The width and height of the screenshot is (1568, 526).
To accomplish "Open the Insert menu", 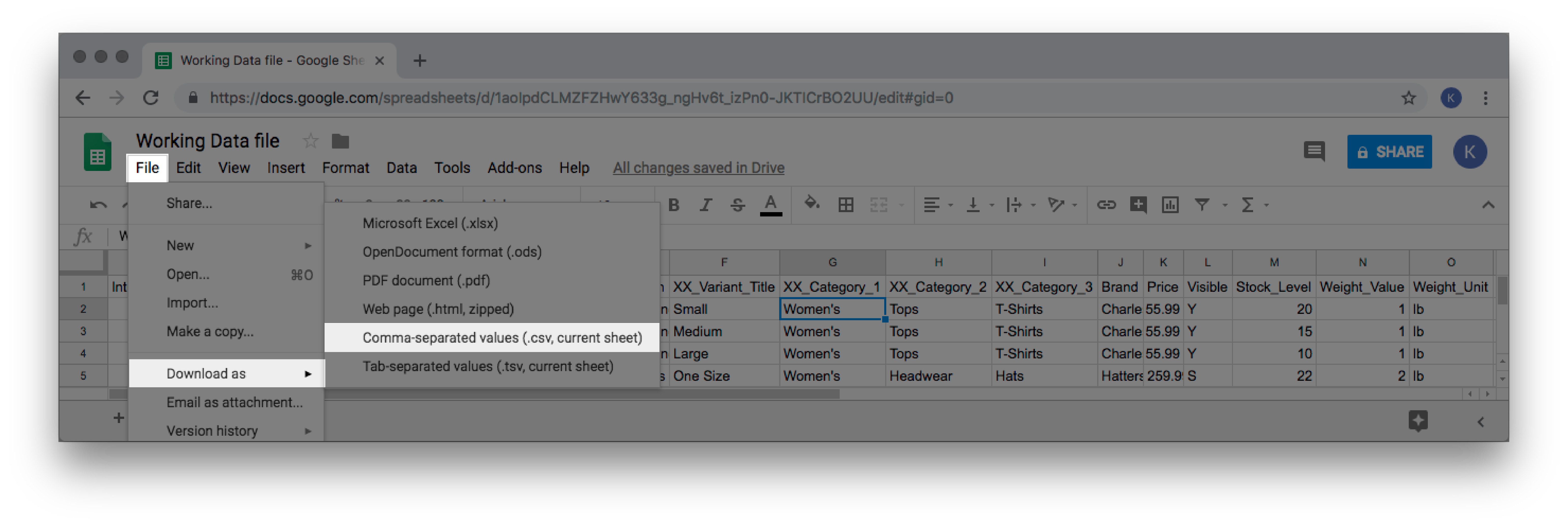I will coord(286,168).
